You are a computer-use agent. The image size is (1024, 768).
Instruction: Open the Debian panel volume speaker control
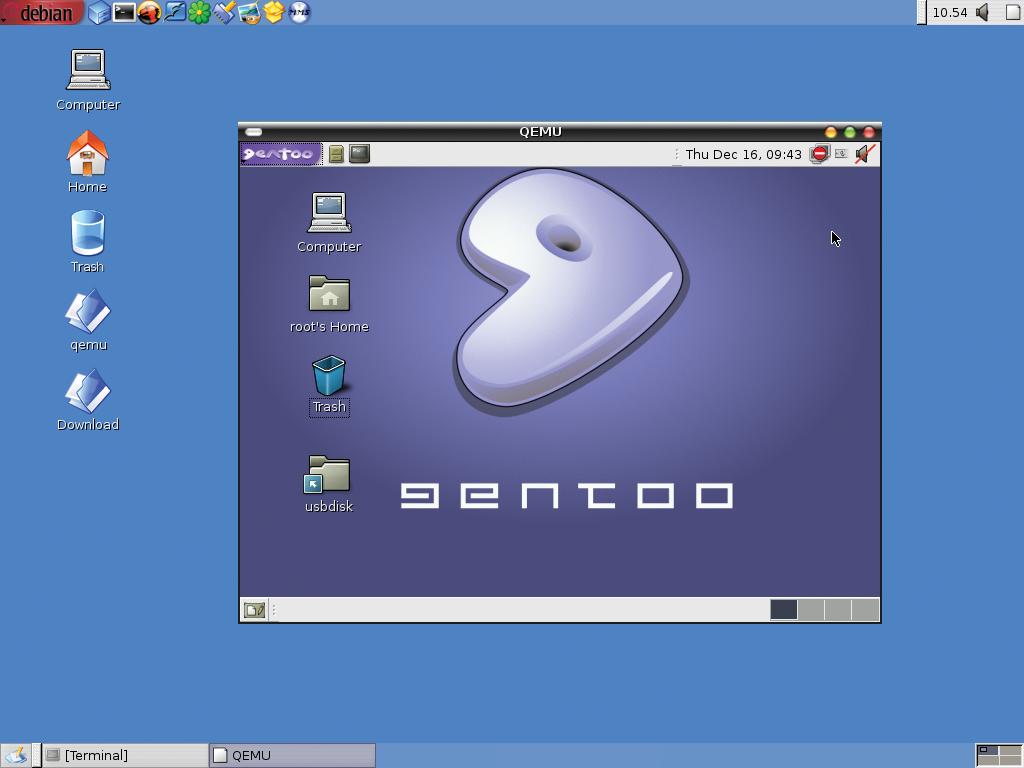coord(983,12)
